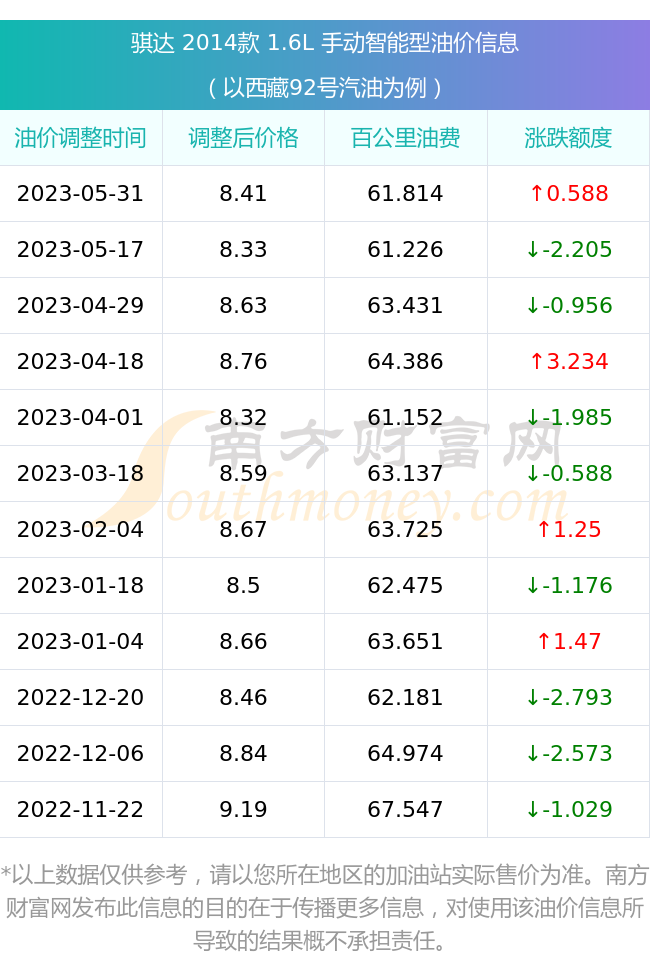This screenshot has width=650, height=957.
Task: Click the 调整后价格 column header
Action: [244, 138]
